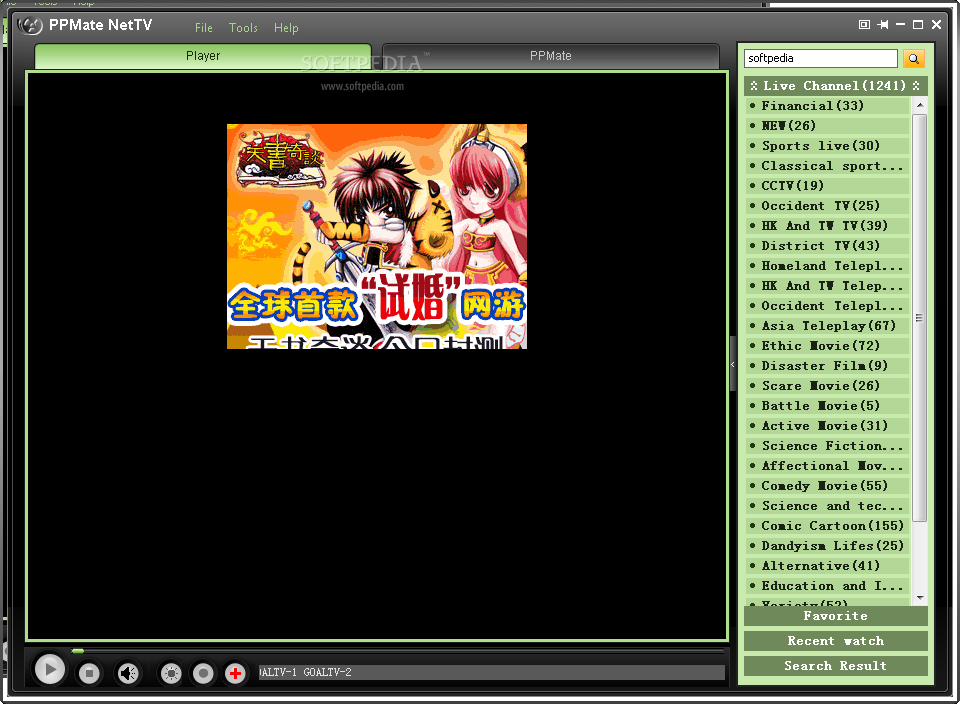Viewport: 960px width, 704px height.
Task: Select the Ethic Movie(72) category
Action: coord(828,346)
